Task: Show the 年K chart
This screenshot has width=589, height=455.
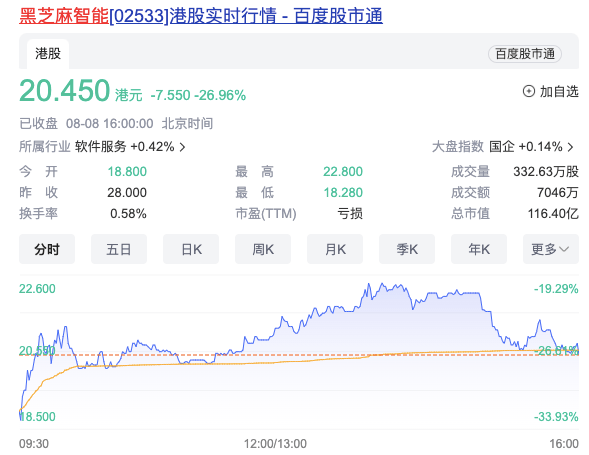Action: [479, 249]
